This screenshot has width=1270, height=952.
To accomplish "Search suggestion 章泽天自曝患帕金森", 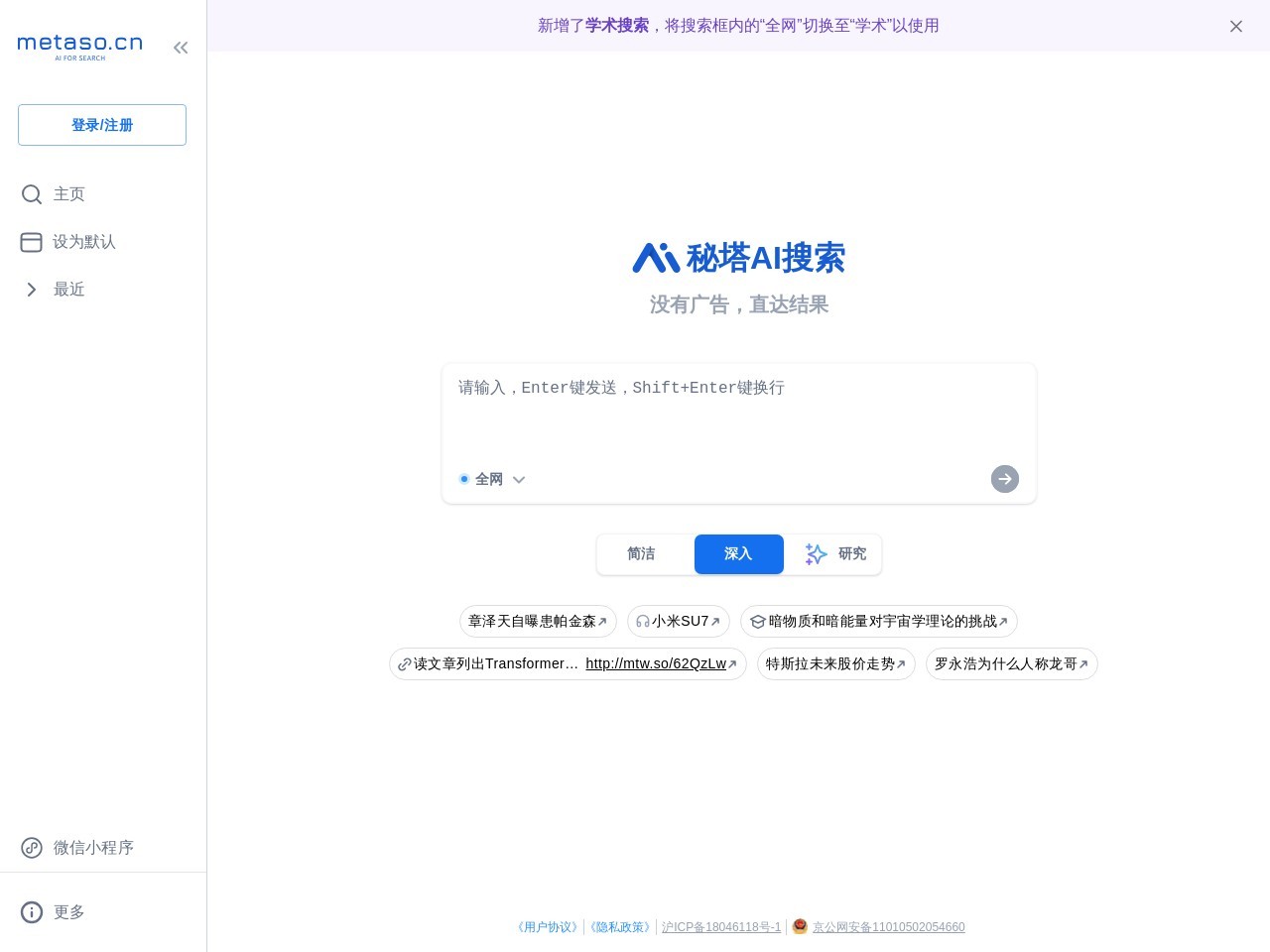I will click(538, 622).
